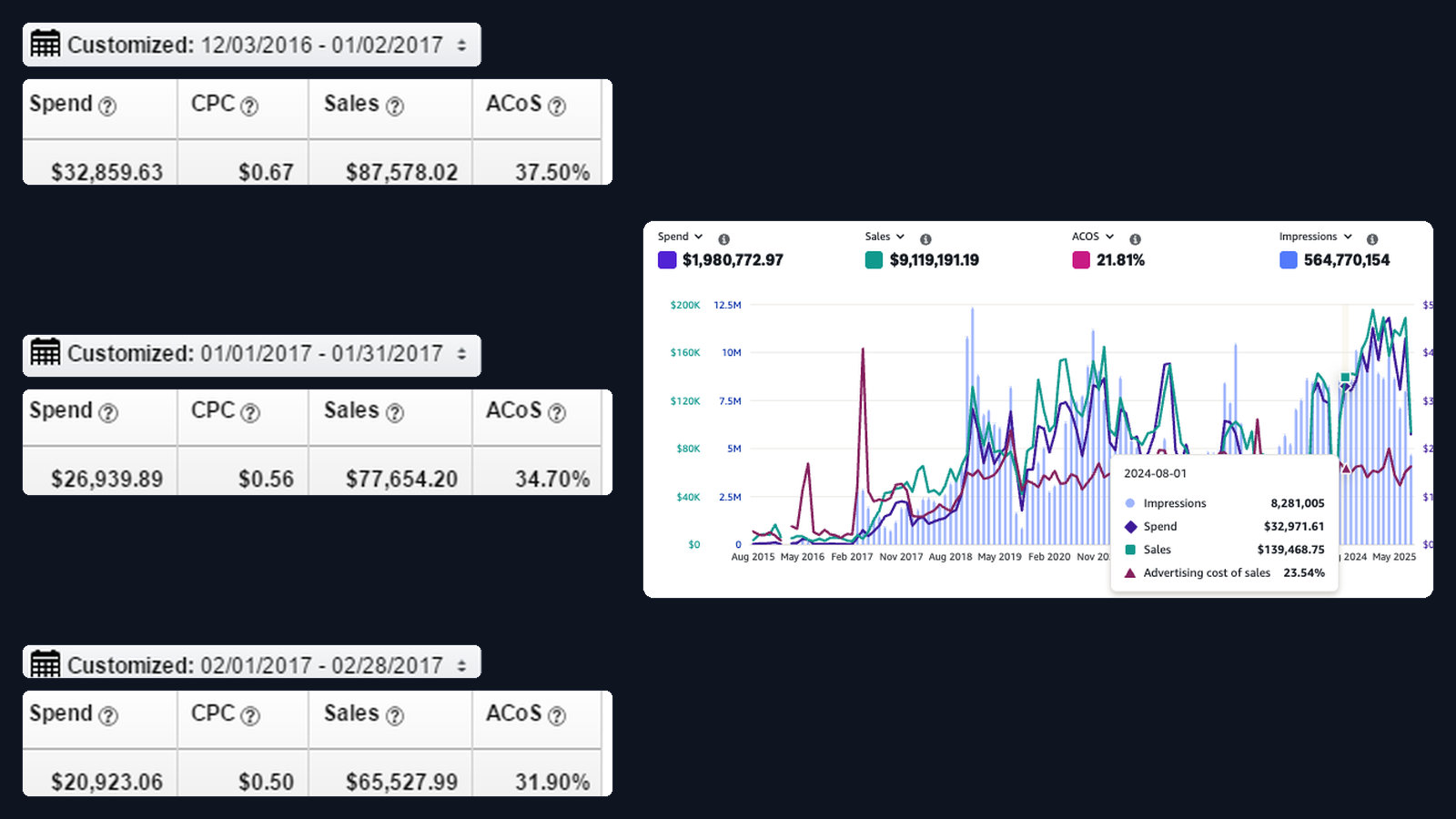Image resolution: width=1456 pixels, height=819 pixels.
Task: Click total sales $9,119,191.19 in chart
Action: [x=935, y=260]
